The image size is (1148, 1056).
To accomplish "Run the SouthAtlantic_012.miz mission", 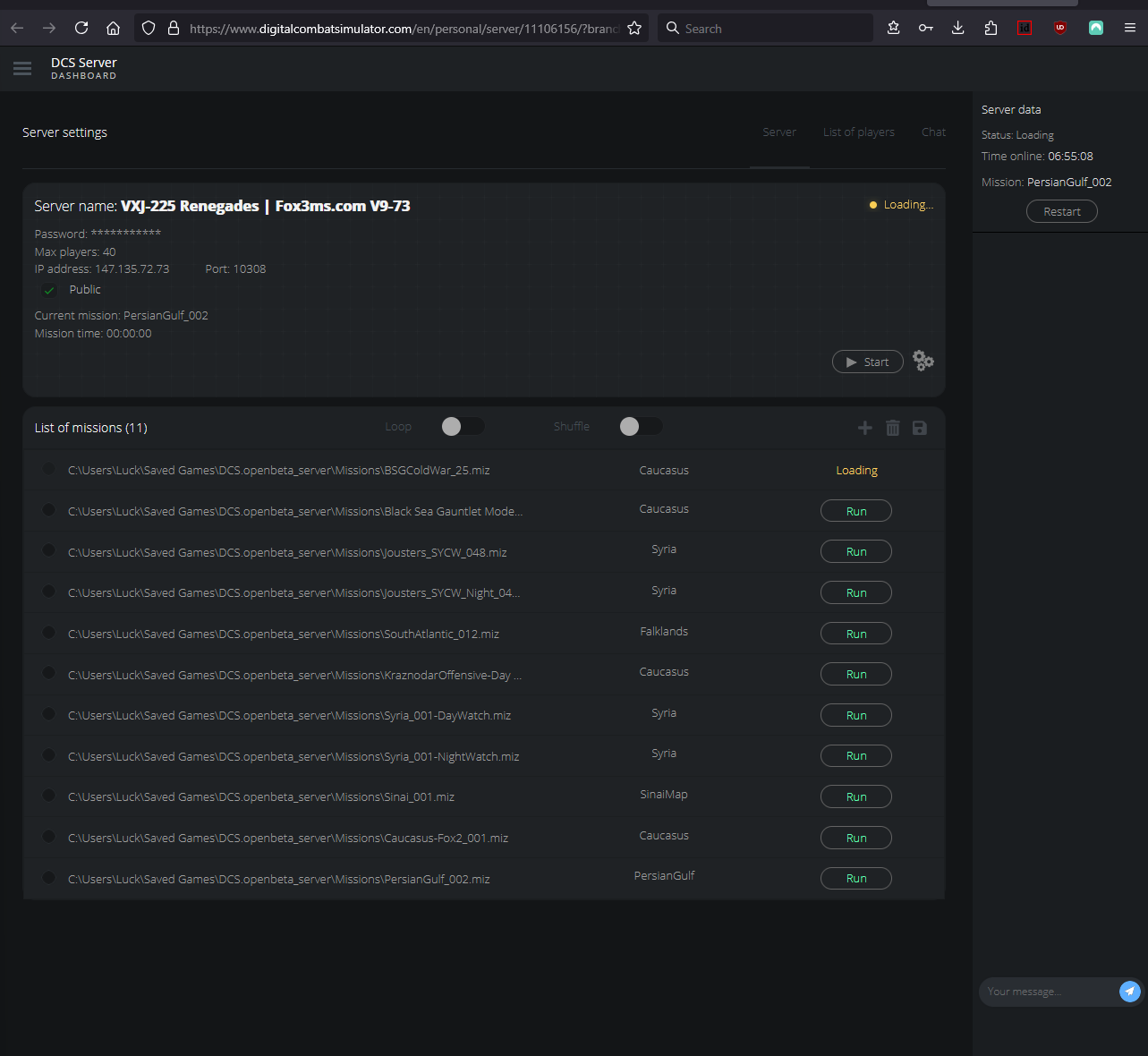I will coord(856,634).
